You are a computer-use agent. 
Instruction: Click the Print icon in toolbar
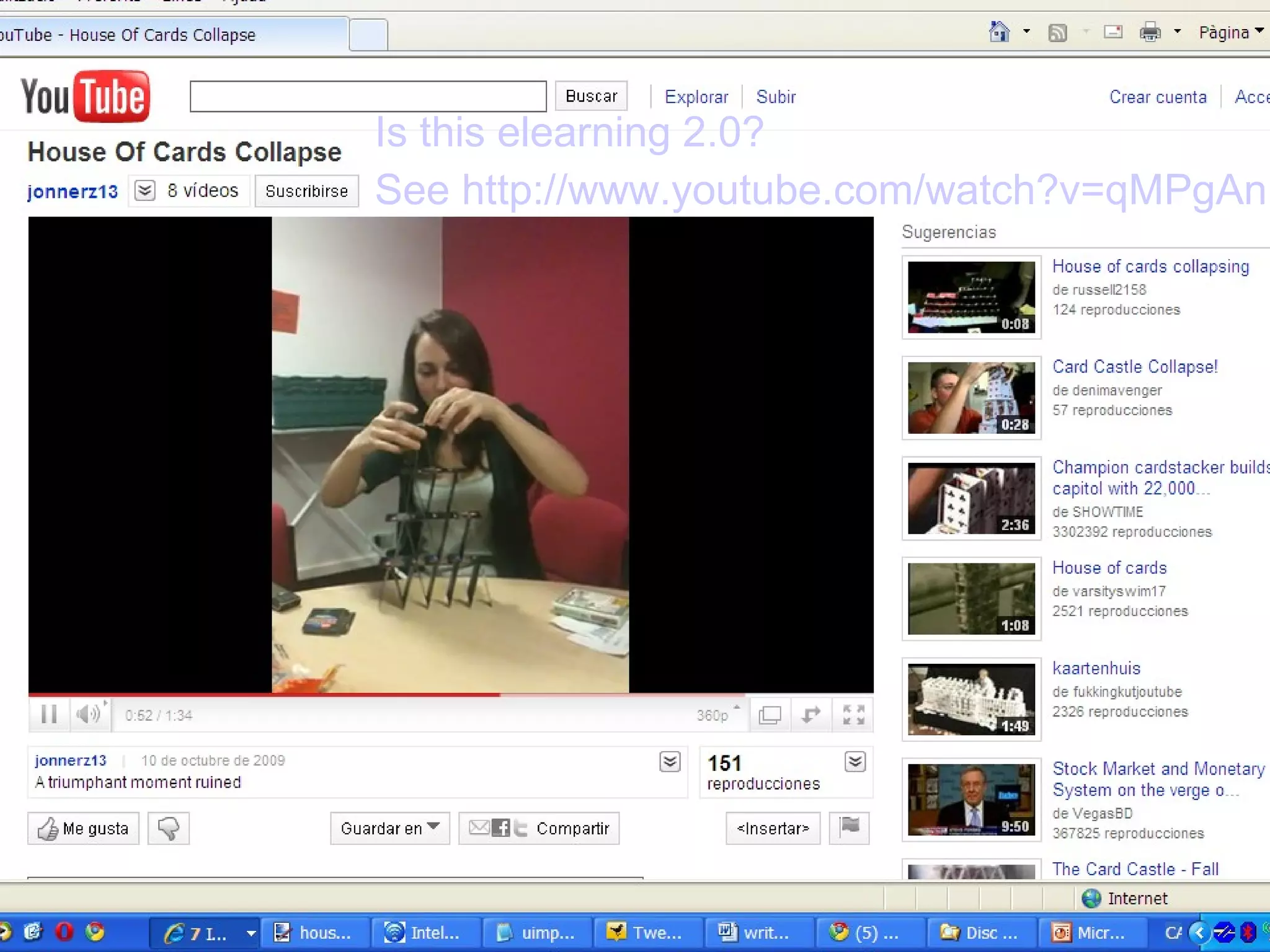click(1150, 32)
